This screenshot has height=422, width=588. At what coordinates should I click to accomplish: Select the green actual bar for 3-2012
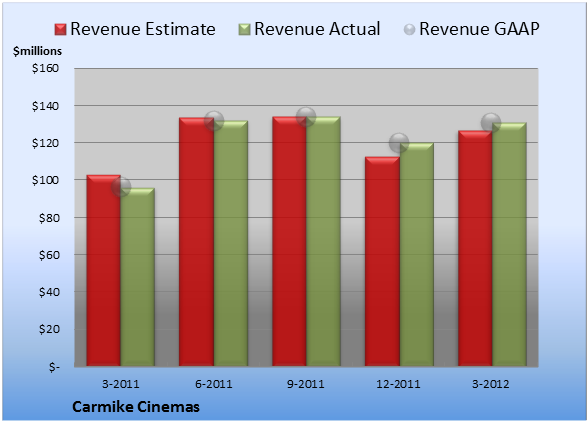[x=509, y=244]
